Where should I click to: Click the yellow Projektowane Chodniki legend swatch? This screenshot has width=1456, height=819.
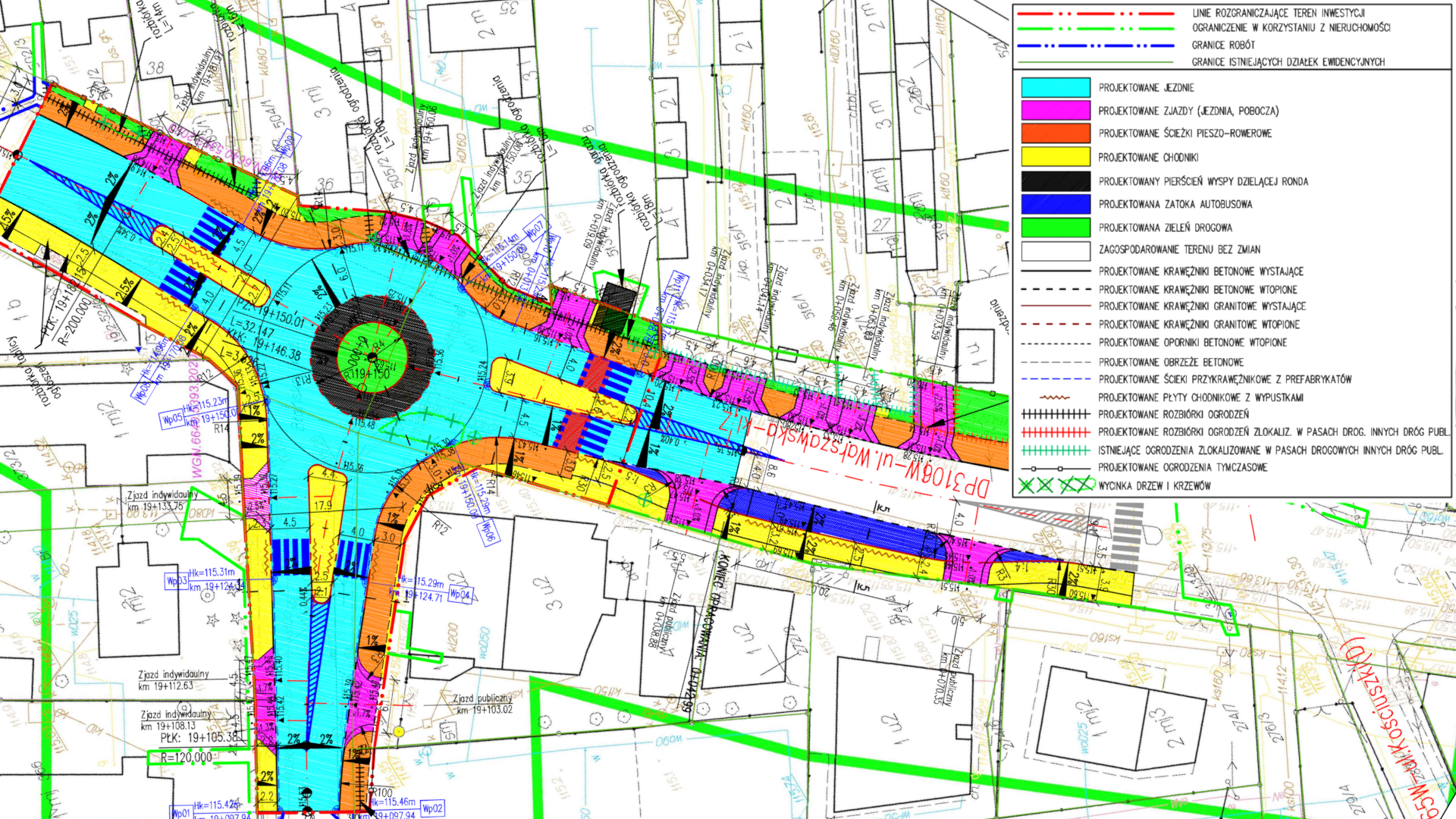point(1055,157)
